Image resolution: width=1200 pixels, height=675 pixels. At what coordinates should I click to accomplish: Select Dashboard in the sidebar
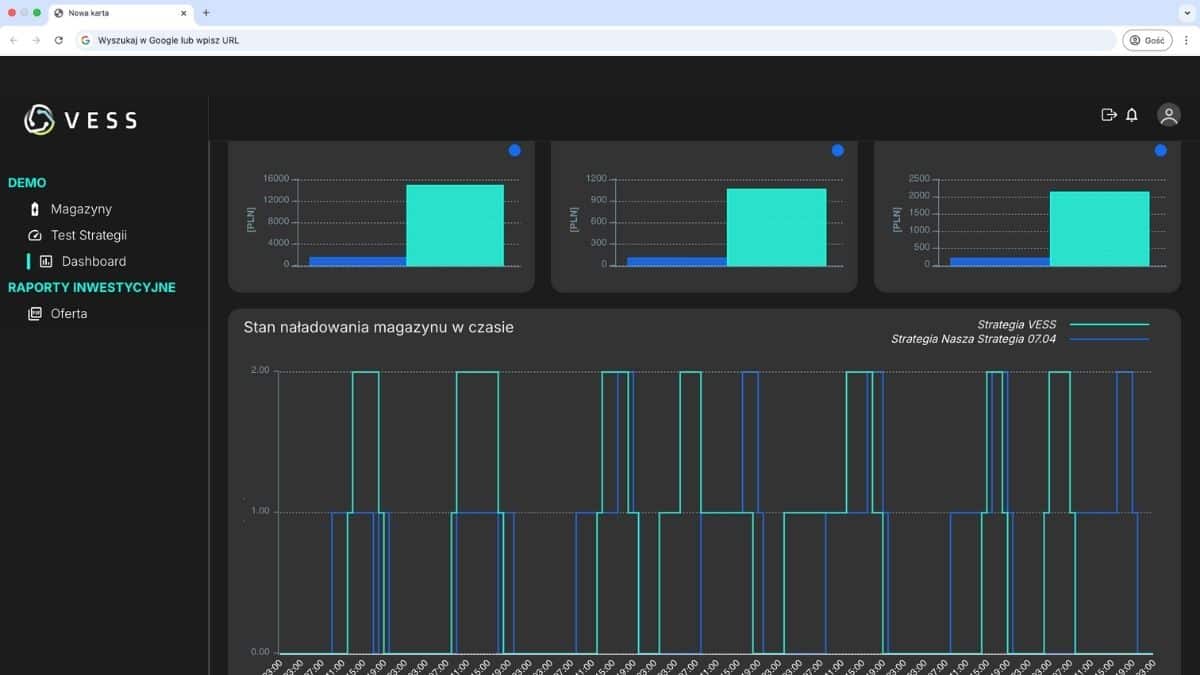coord(94,261)
